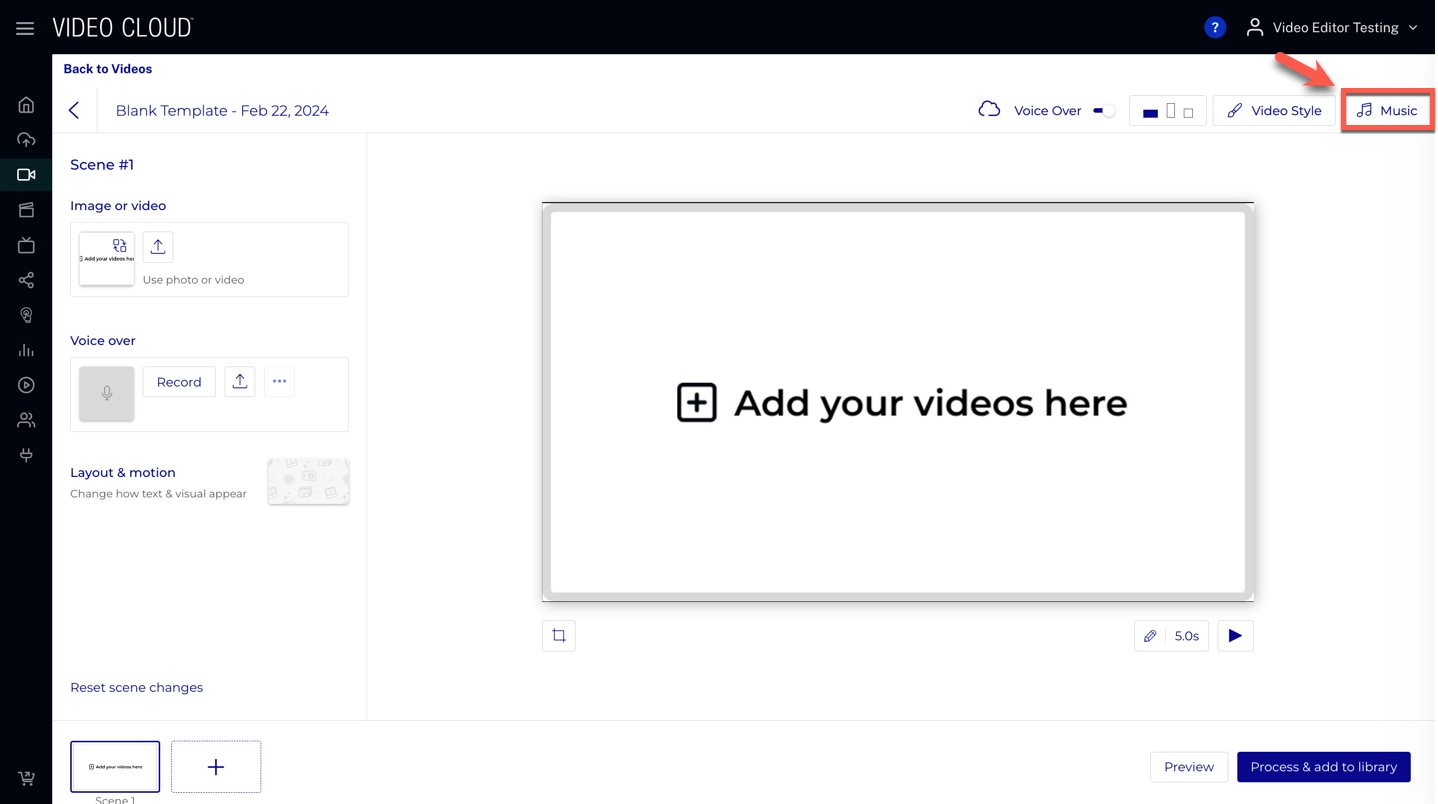Open the hamburger navigation menu
This screenshot has height=804, width=1438.
pyautogui.click(x=25, y=28)
